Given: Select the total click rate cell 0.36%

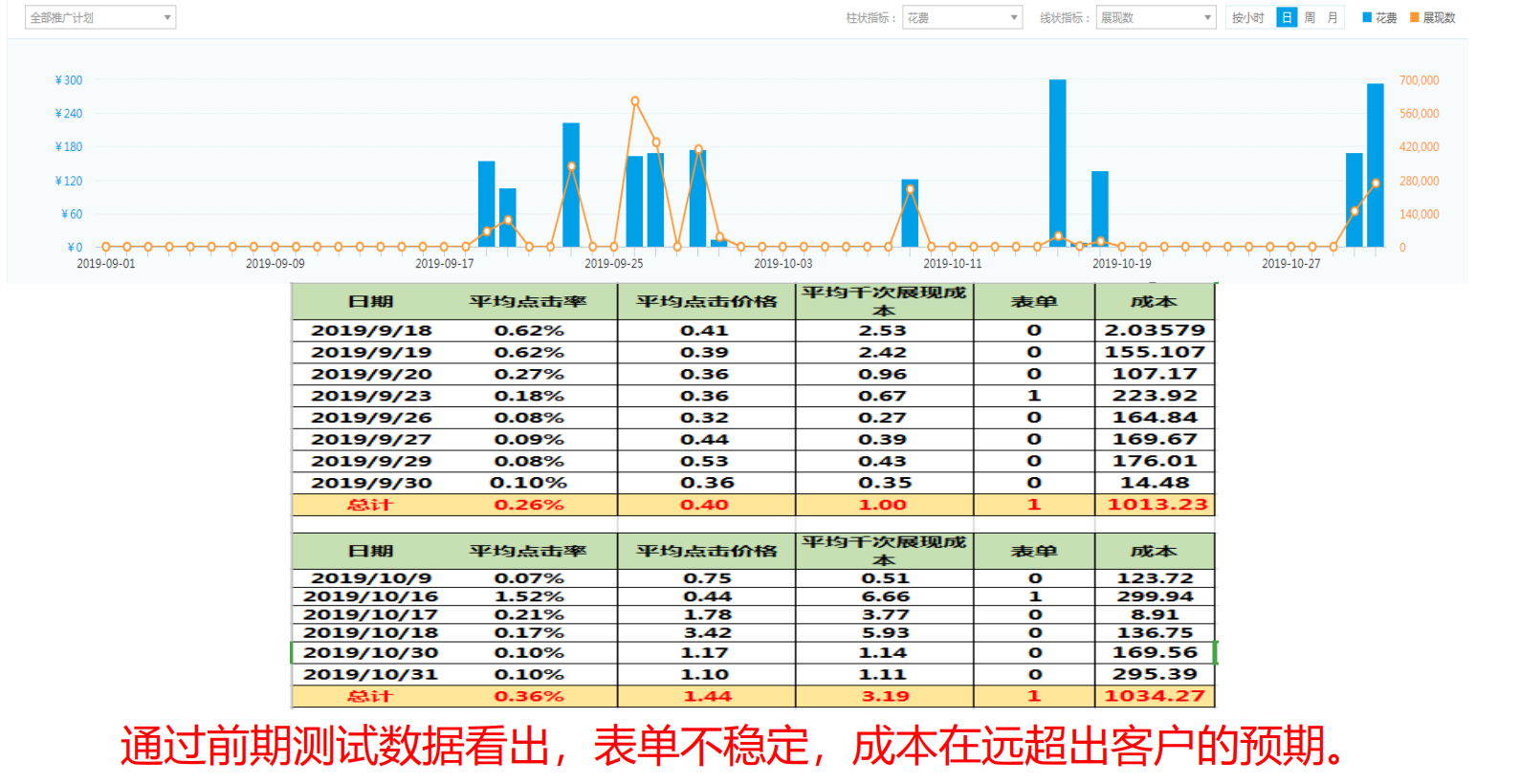Looking at the screenshot, I should pyautogui.click(x=529, y=696).
